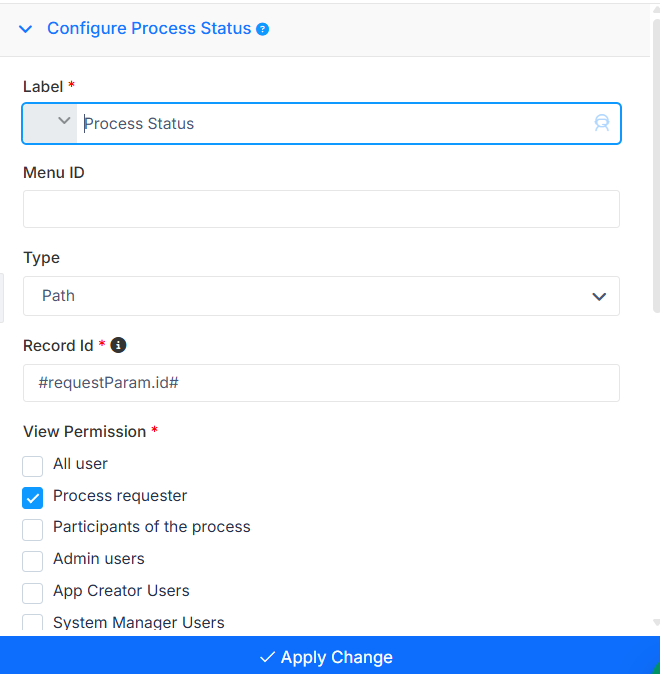Screen dimensions: 660x674
Task: Enable App Creator Users checkbox
Action: 33,593
